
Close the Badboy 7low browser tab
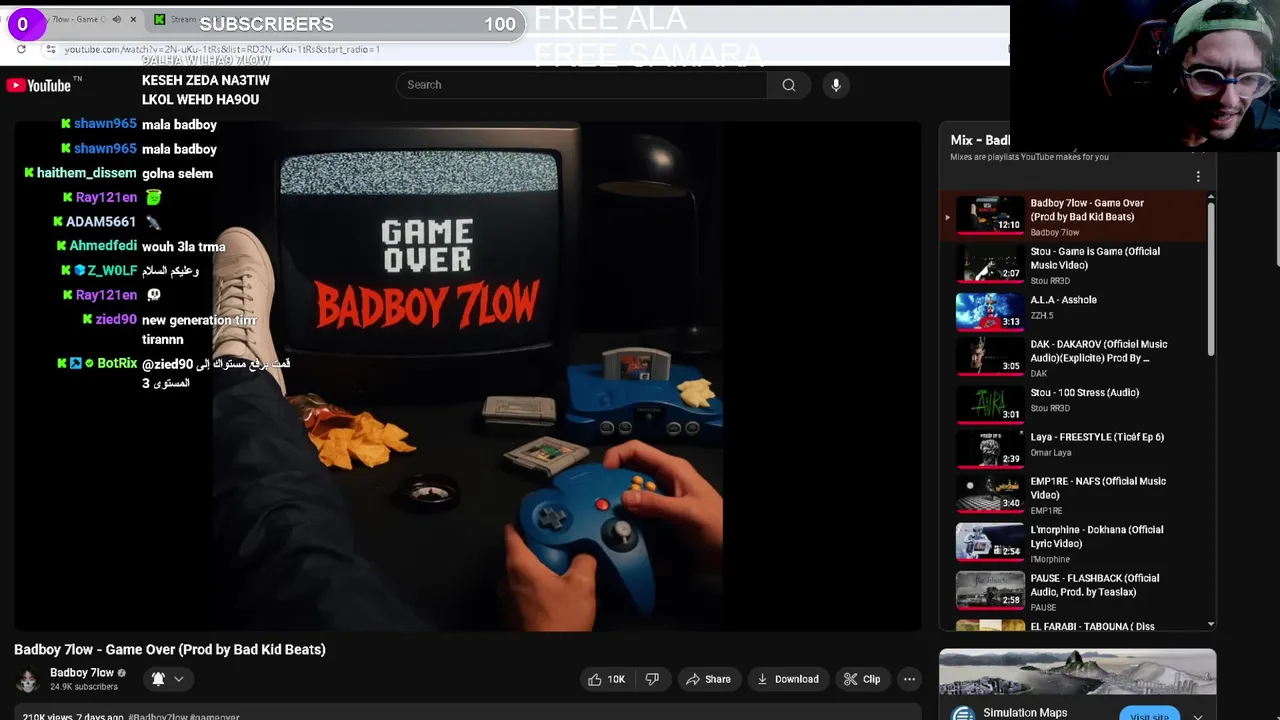[133, 19]
